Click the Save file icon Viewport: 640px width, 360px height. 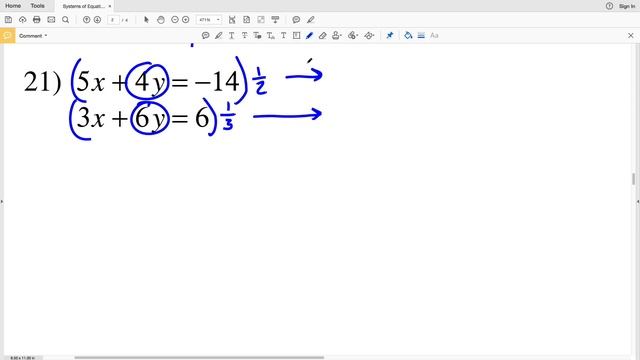[x=8, y=20]
